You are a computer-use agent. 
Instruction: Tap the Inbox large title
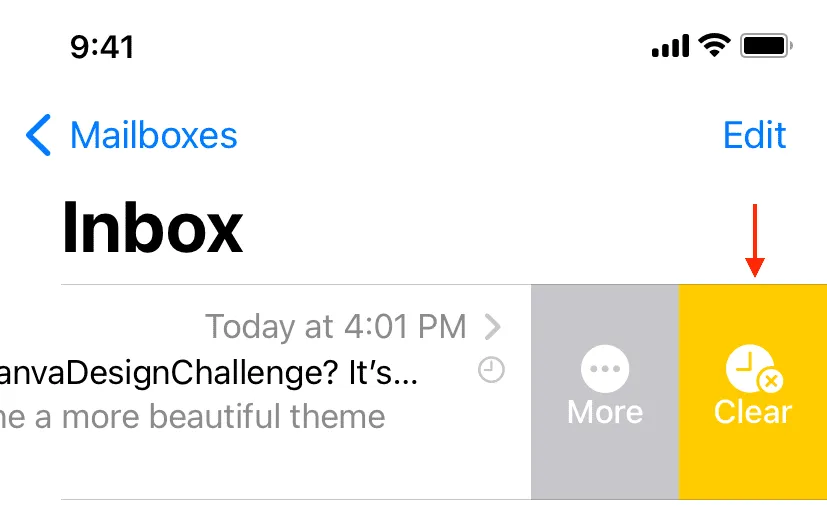[x=152, y=228]
